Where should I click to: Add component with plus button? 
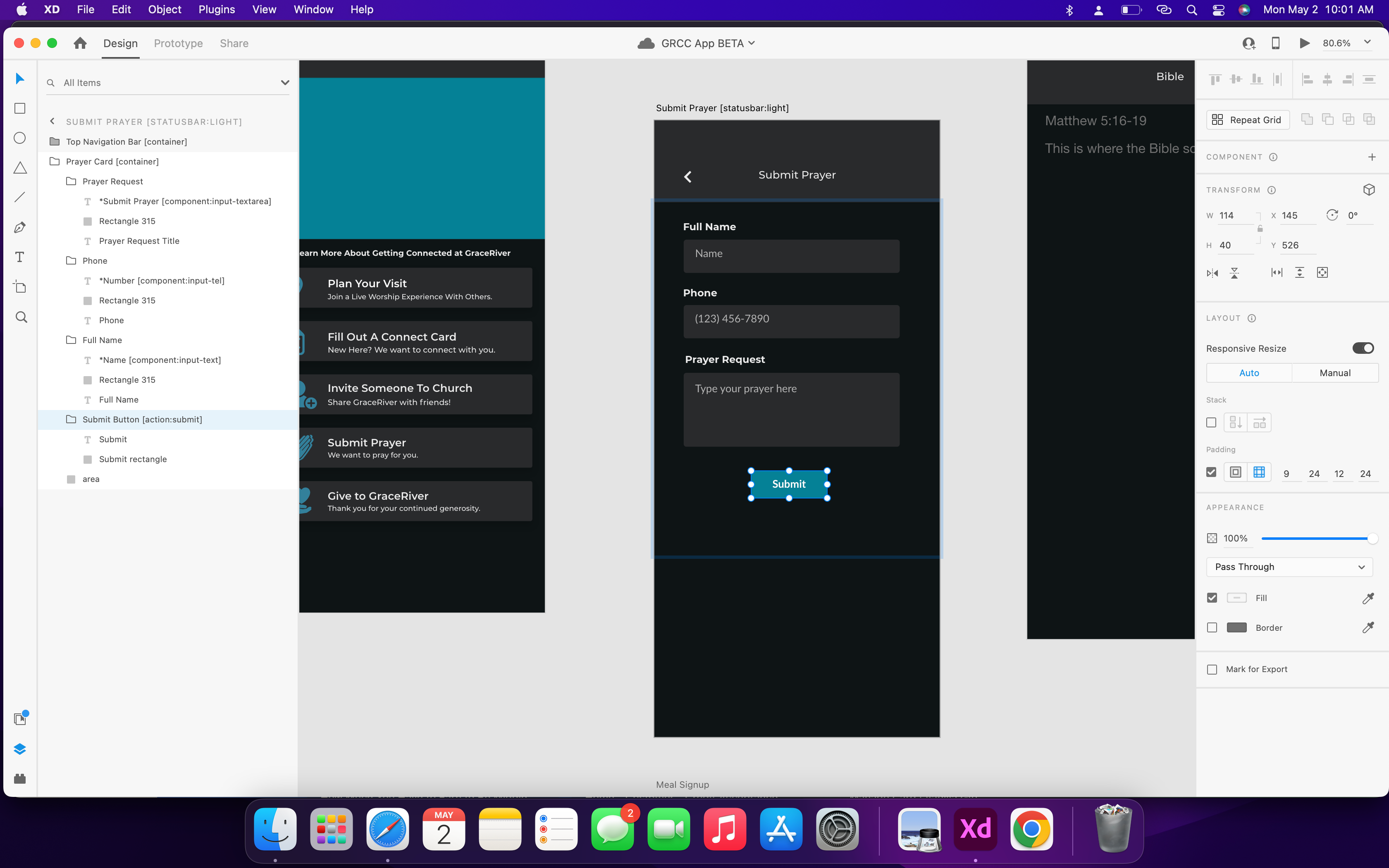1371,157
